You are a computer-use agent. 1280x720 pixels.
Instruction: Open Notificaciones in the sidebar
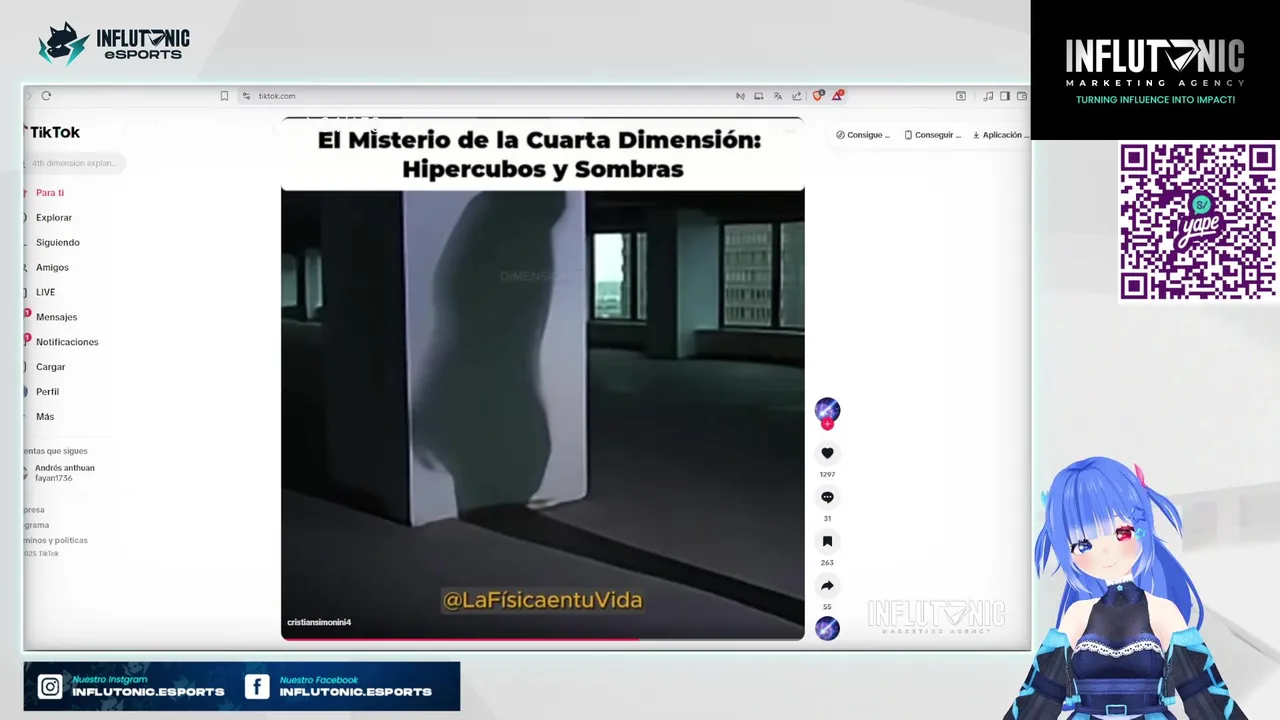[x=67, y=342]
